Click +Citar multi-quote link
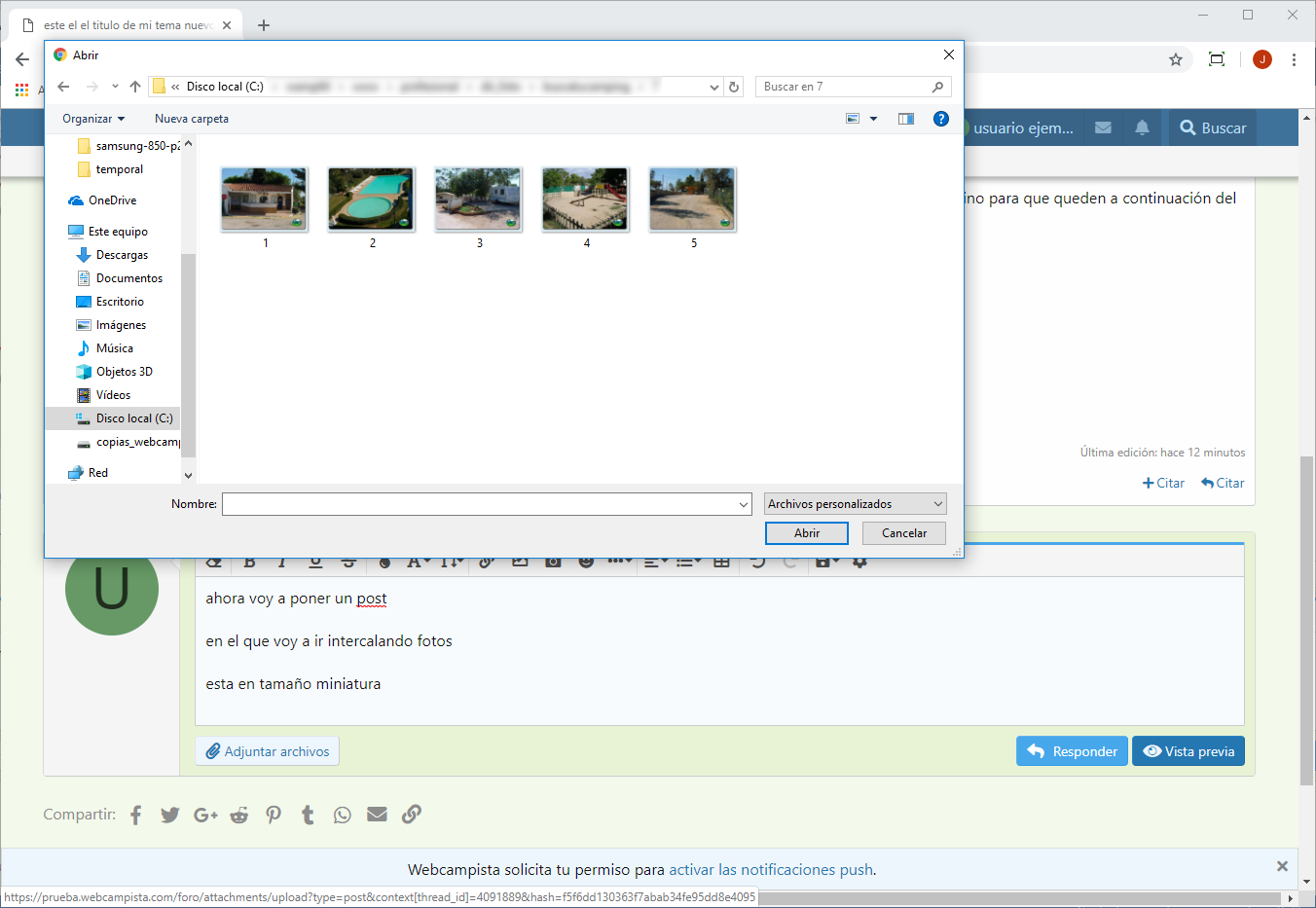1316x908 pixels. 1163,483
